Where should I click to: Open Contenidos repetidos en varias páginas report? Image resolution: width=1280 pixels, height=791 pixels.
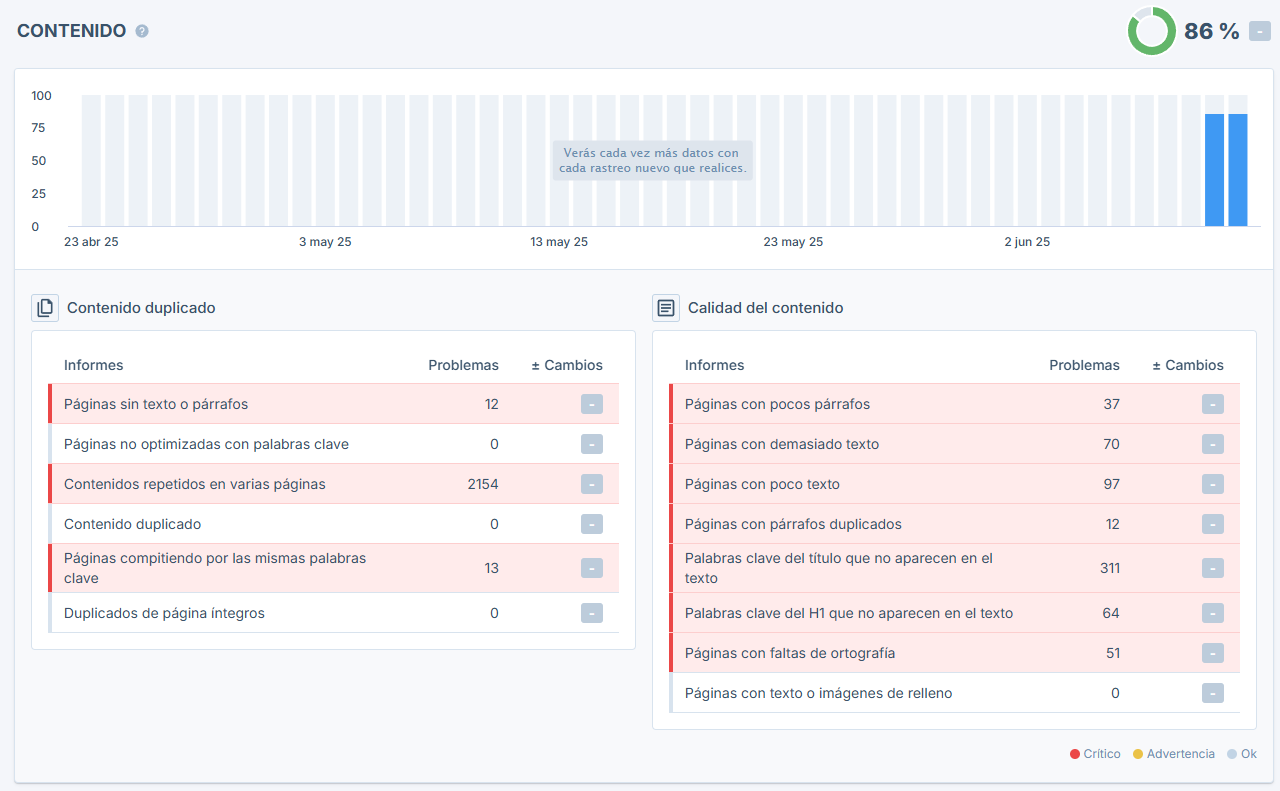(333, 484)
